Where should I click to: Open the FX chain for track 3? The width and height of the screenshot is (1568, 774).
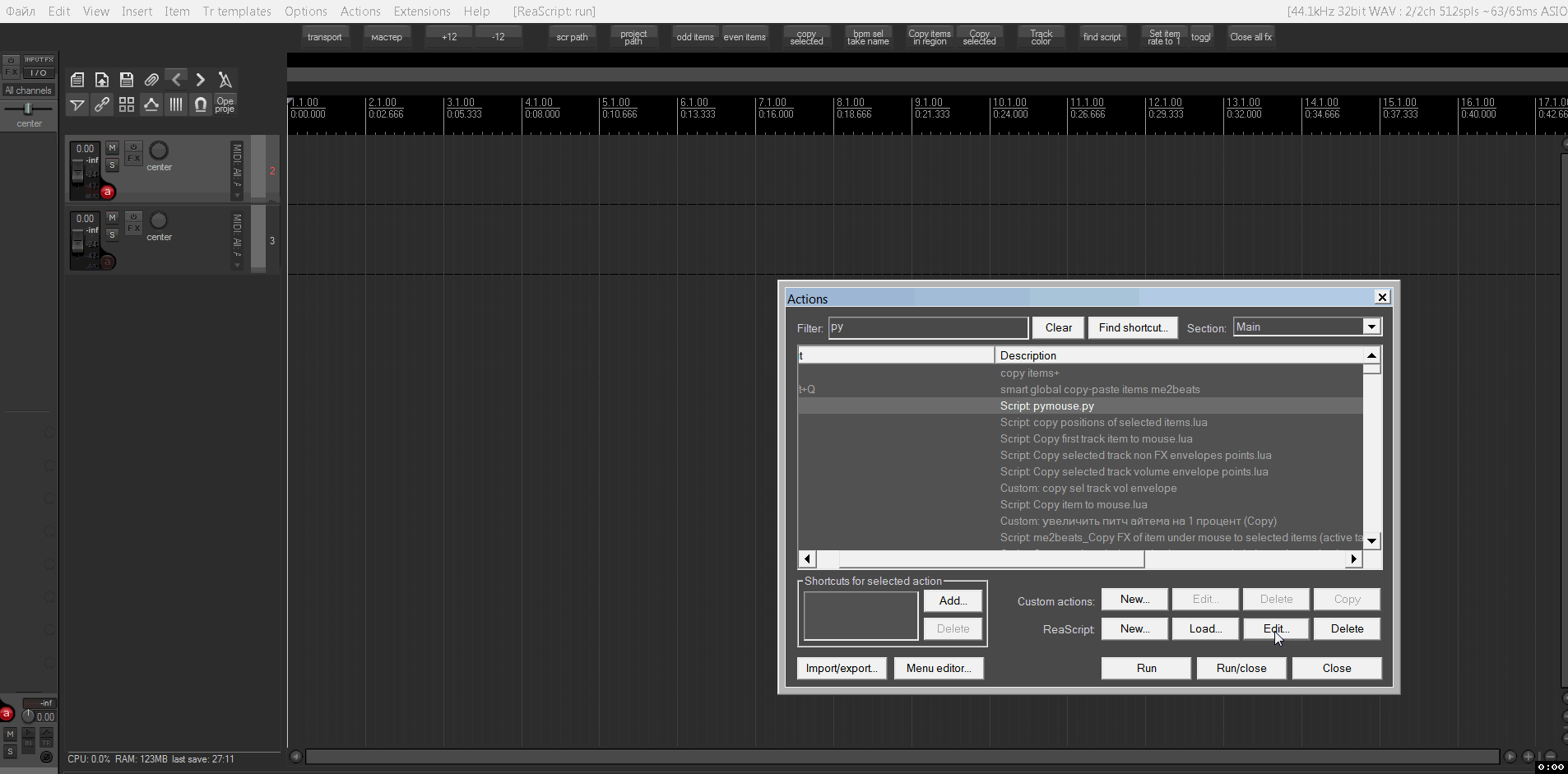pyautogui.click(x=133, y=229)
